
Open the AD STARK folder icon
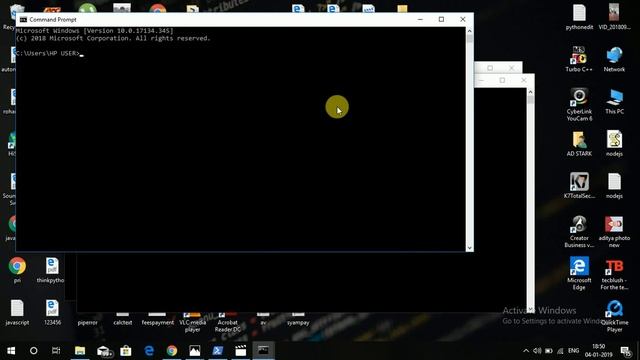579,144
